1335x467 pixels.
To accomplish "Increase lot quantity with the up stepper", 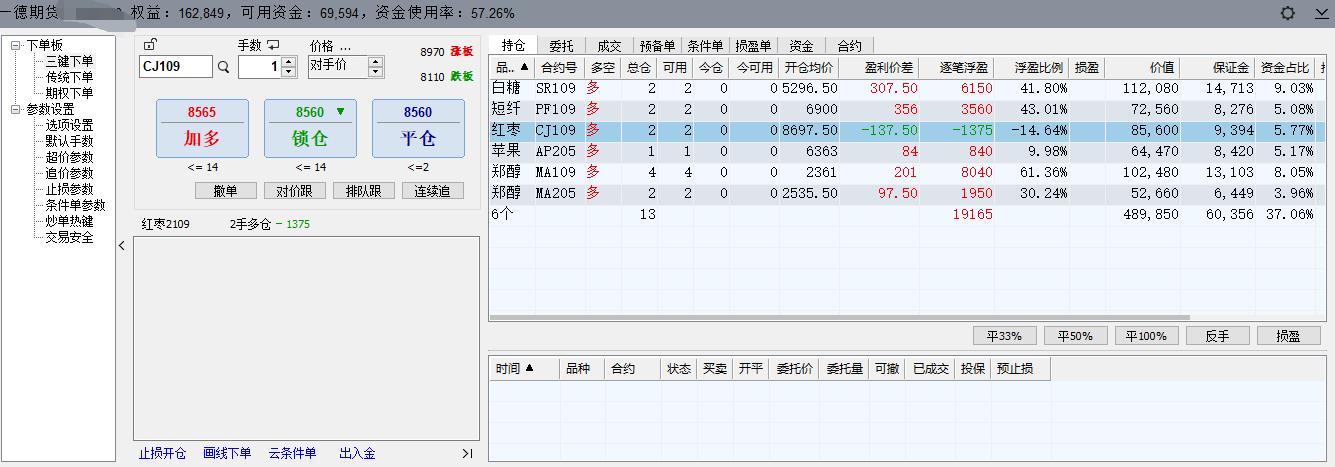I will point(289,62).
